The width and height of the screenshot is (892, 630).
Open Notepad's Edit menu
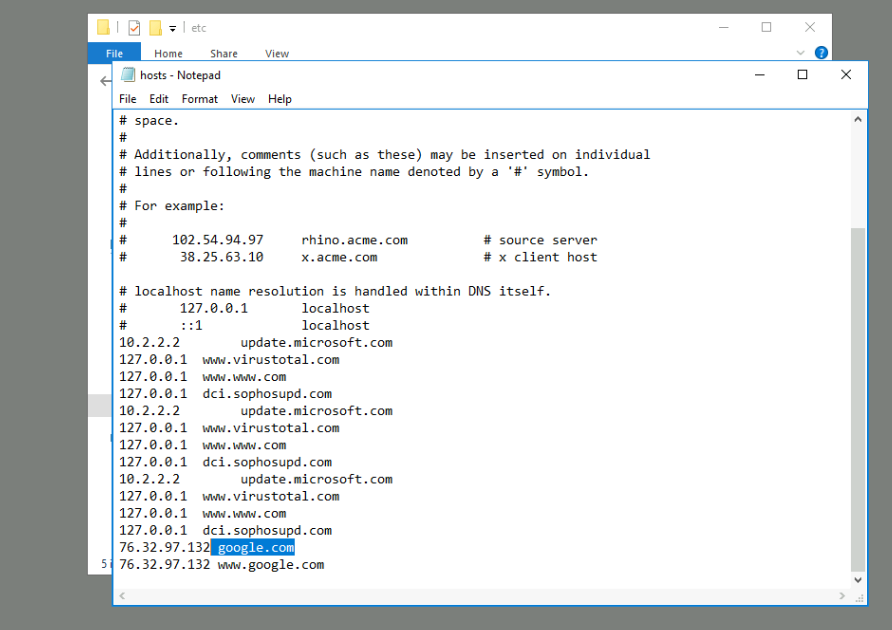click(159, 99)
